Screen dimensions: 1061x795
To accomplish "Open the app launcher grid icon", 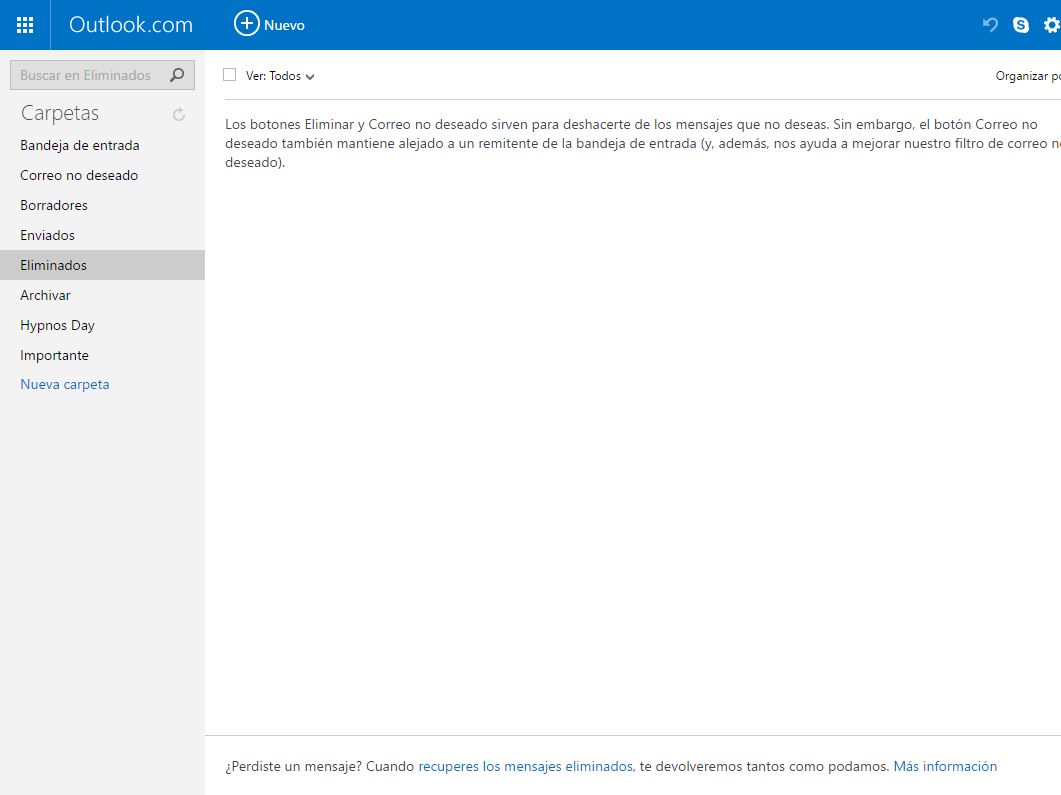I will coord(24,24).
